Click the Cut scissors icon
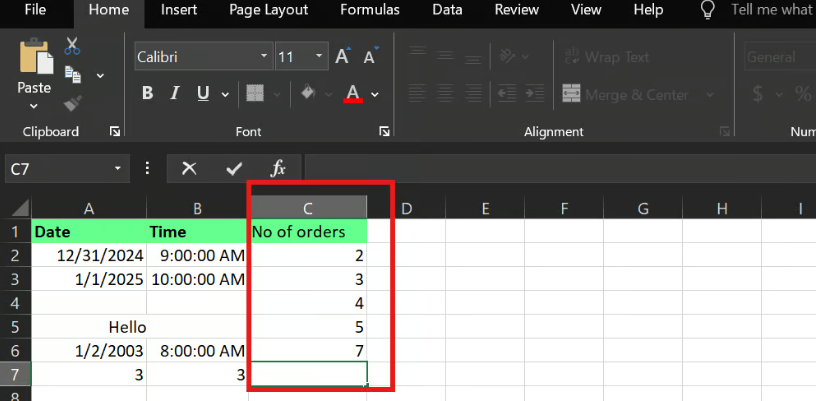 pos(73,46)
